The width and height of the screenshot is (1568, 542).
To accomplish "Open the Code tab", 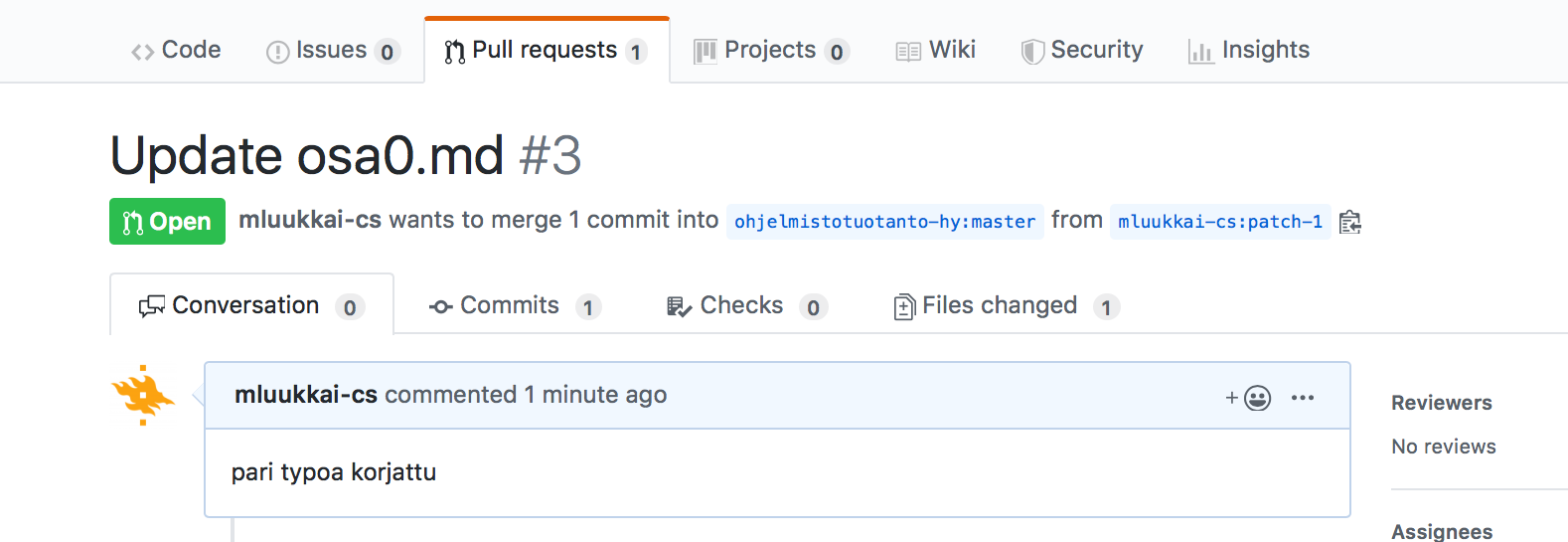I will click(176, 50).
